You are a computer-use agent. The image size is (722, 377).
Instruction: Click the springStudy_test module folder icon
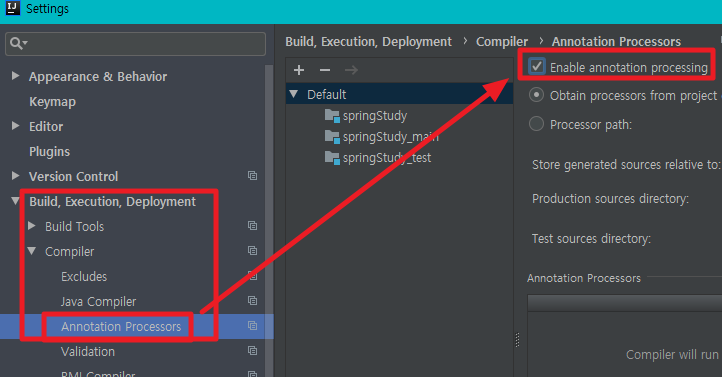coord(332,158)
